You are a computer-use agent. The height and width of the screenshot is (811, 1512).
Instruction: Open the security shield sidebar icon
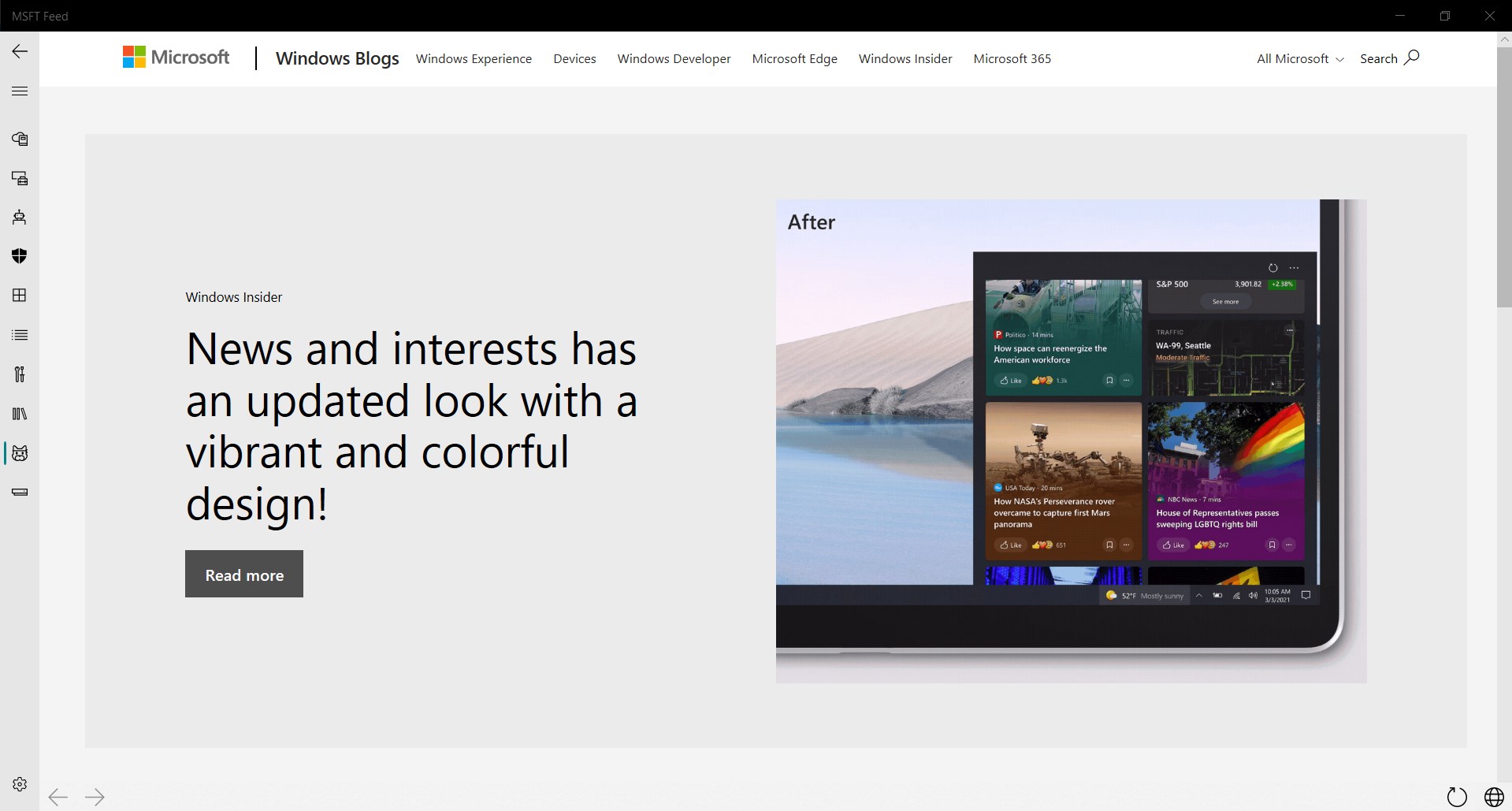point(20,256)
